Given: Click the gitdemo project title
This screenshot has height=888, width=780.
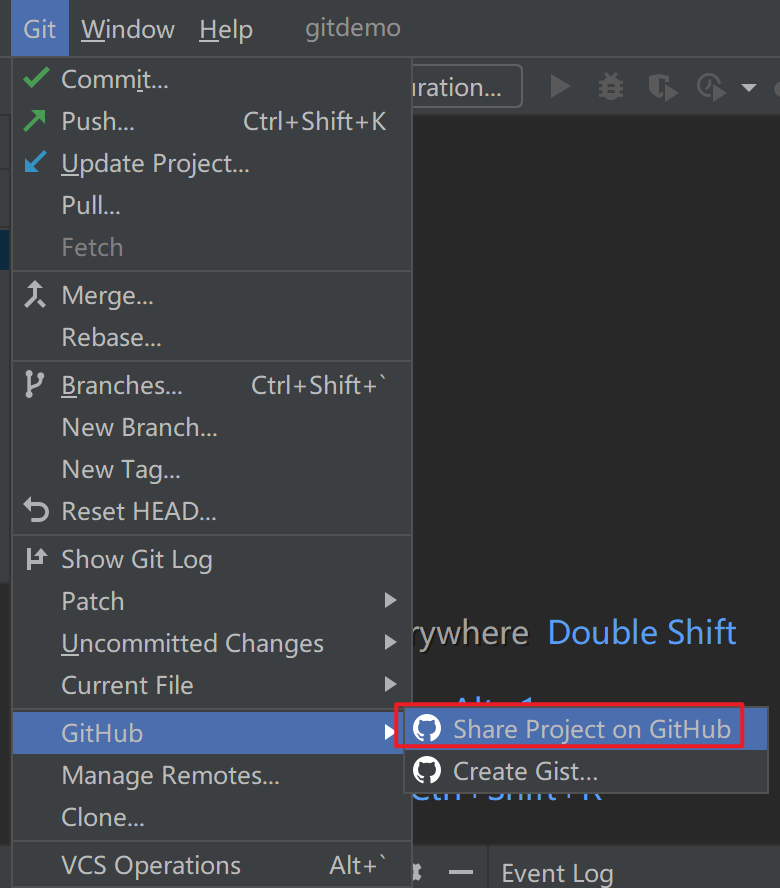Looking at the screenshot, I should [x=353, y=28].
